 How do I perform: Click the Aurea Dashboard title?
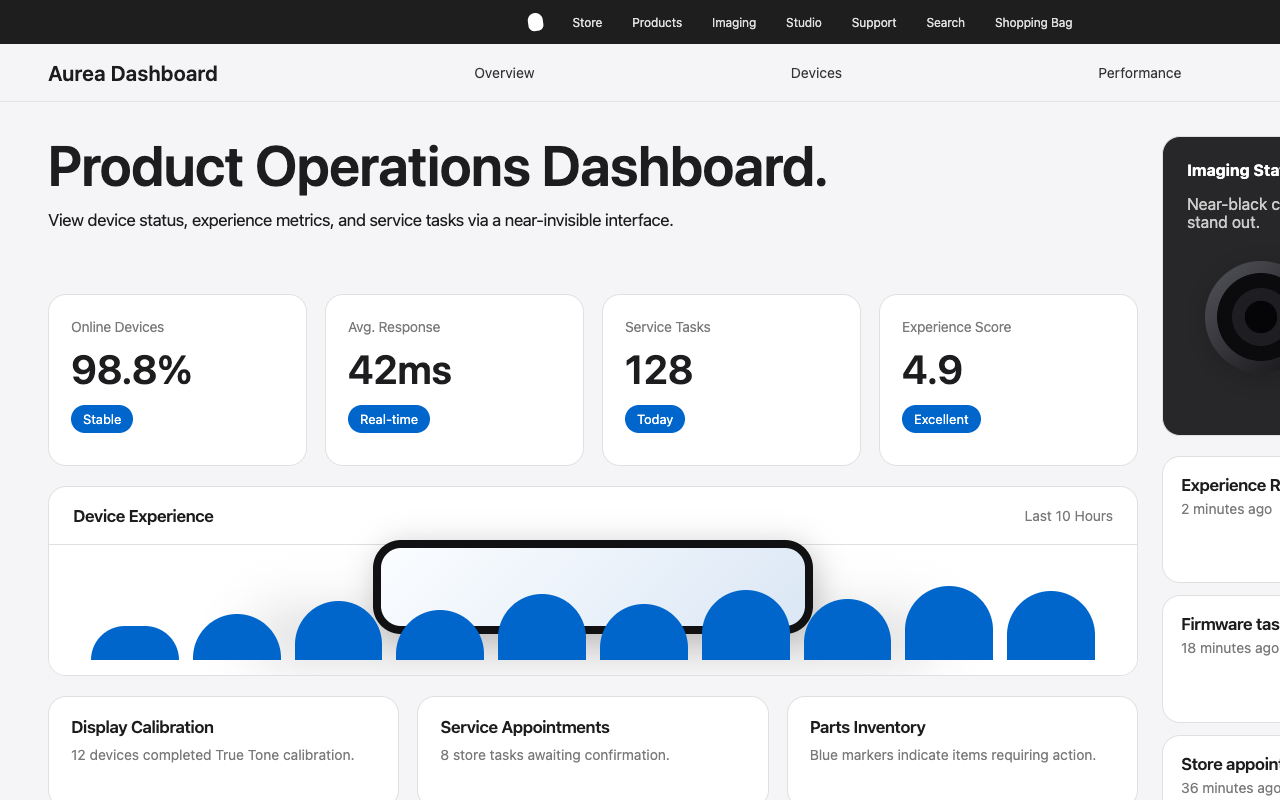coord(133,73)
